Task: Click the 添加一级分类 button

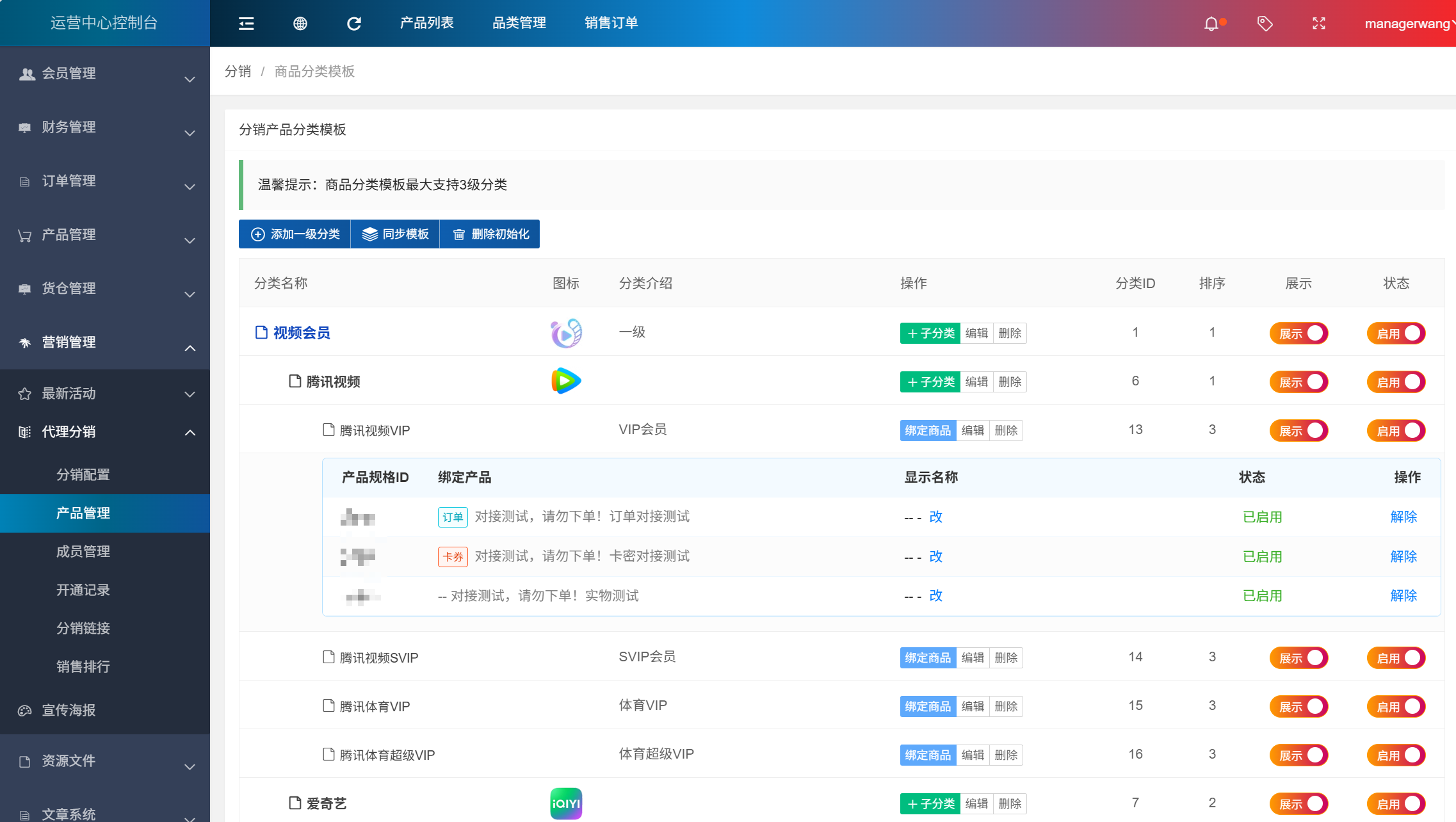Action: [295, 234]
